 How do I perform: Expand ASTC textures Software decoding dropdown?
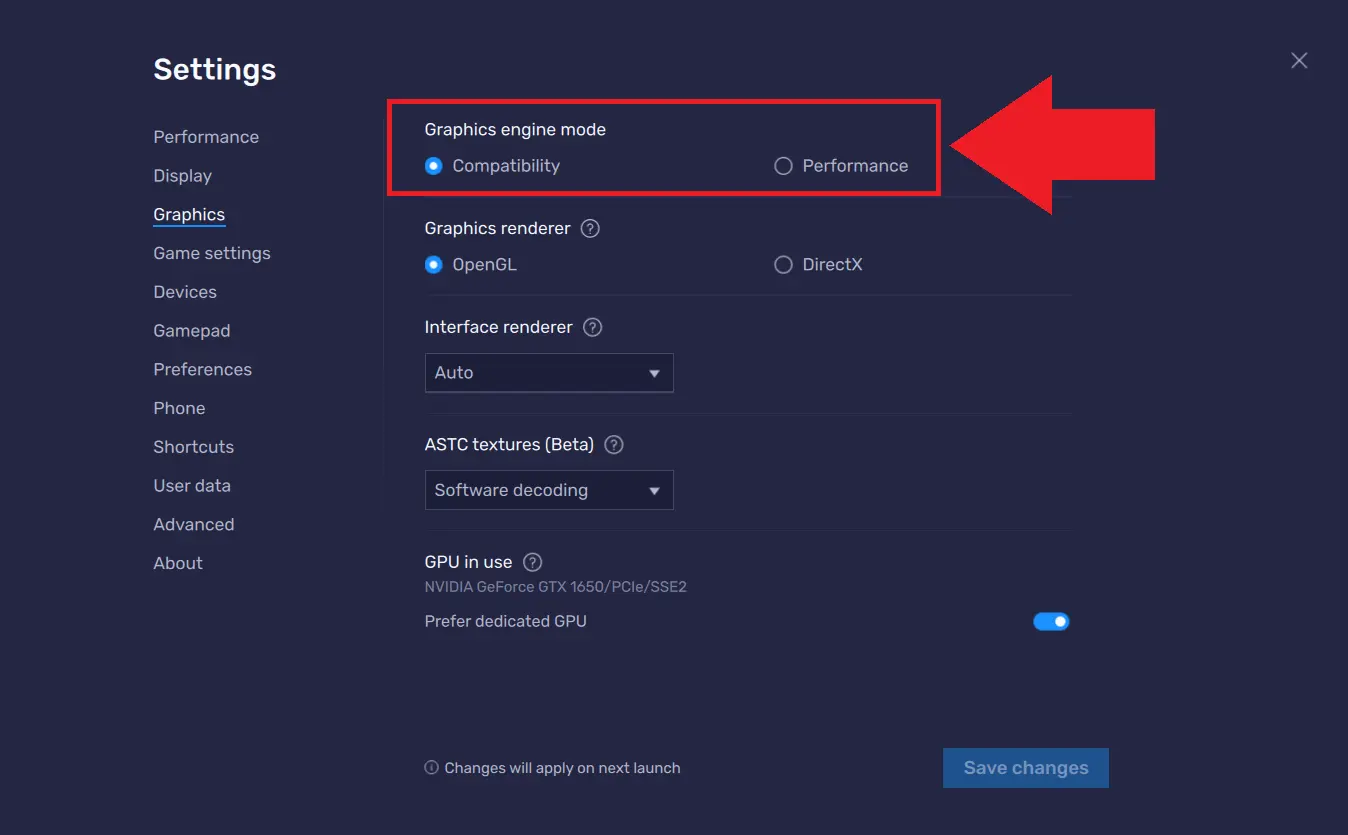[x=549, y=491]
